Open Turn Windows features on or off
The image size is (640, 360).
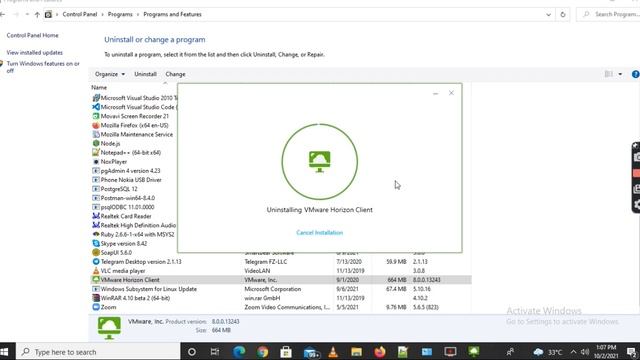(42, 67)
